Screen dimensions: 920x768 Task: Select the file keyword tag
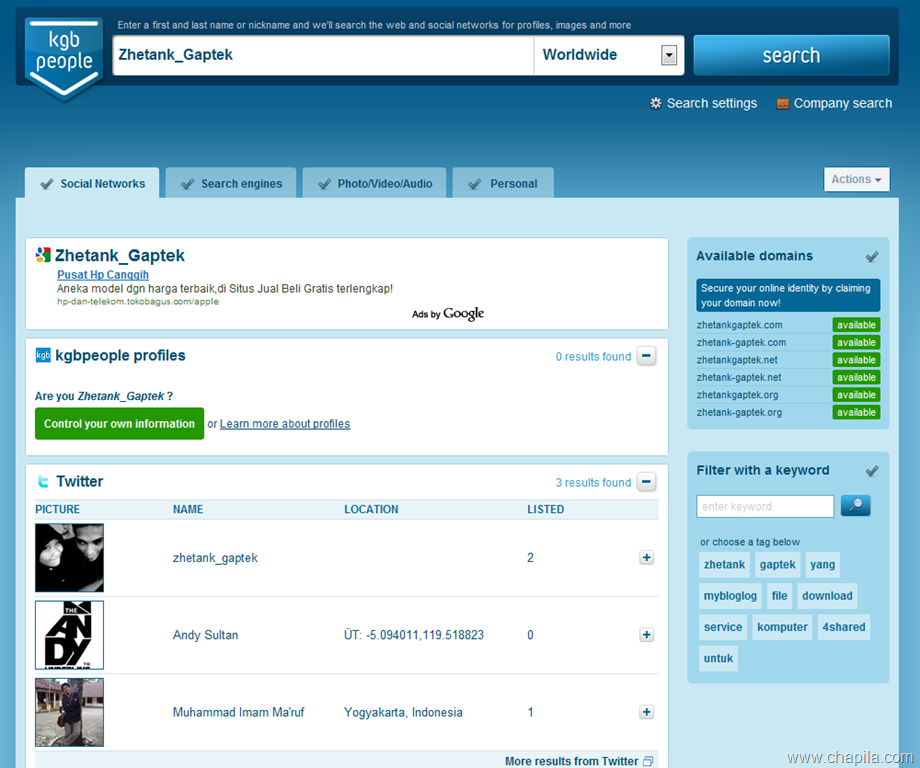tap(780, 596)
